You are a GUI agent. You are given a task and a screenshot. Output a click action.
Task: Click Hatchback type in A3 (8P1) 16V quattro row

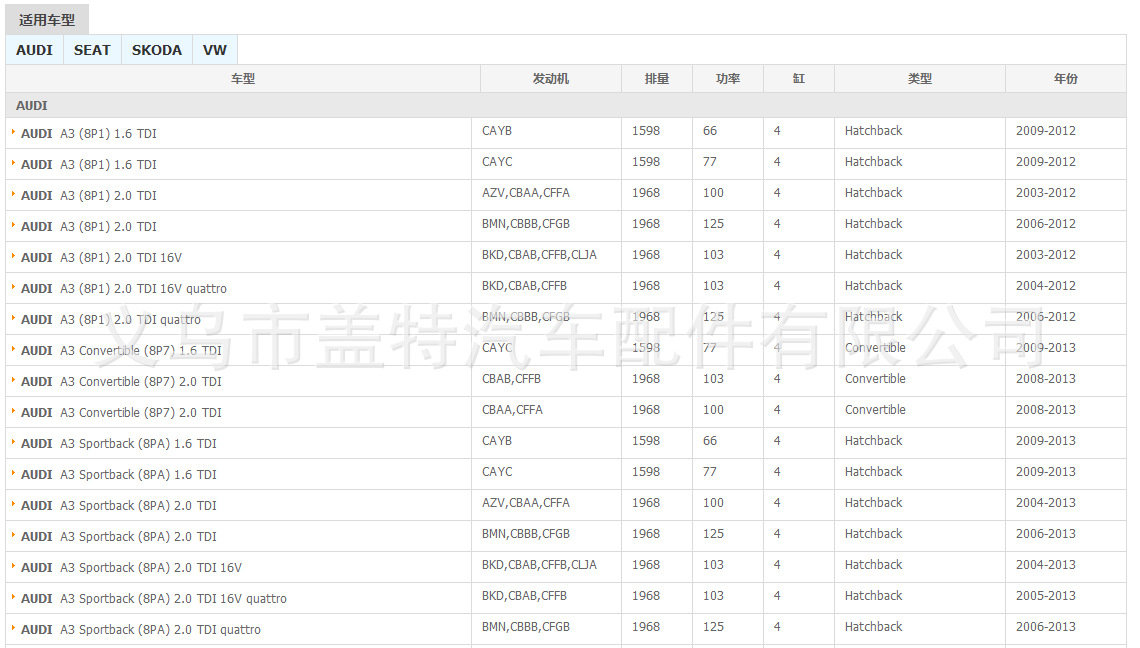(x=873, y=286)
